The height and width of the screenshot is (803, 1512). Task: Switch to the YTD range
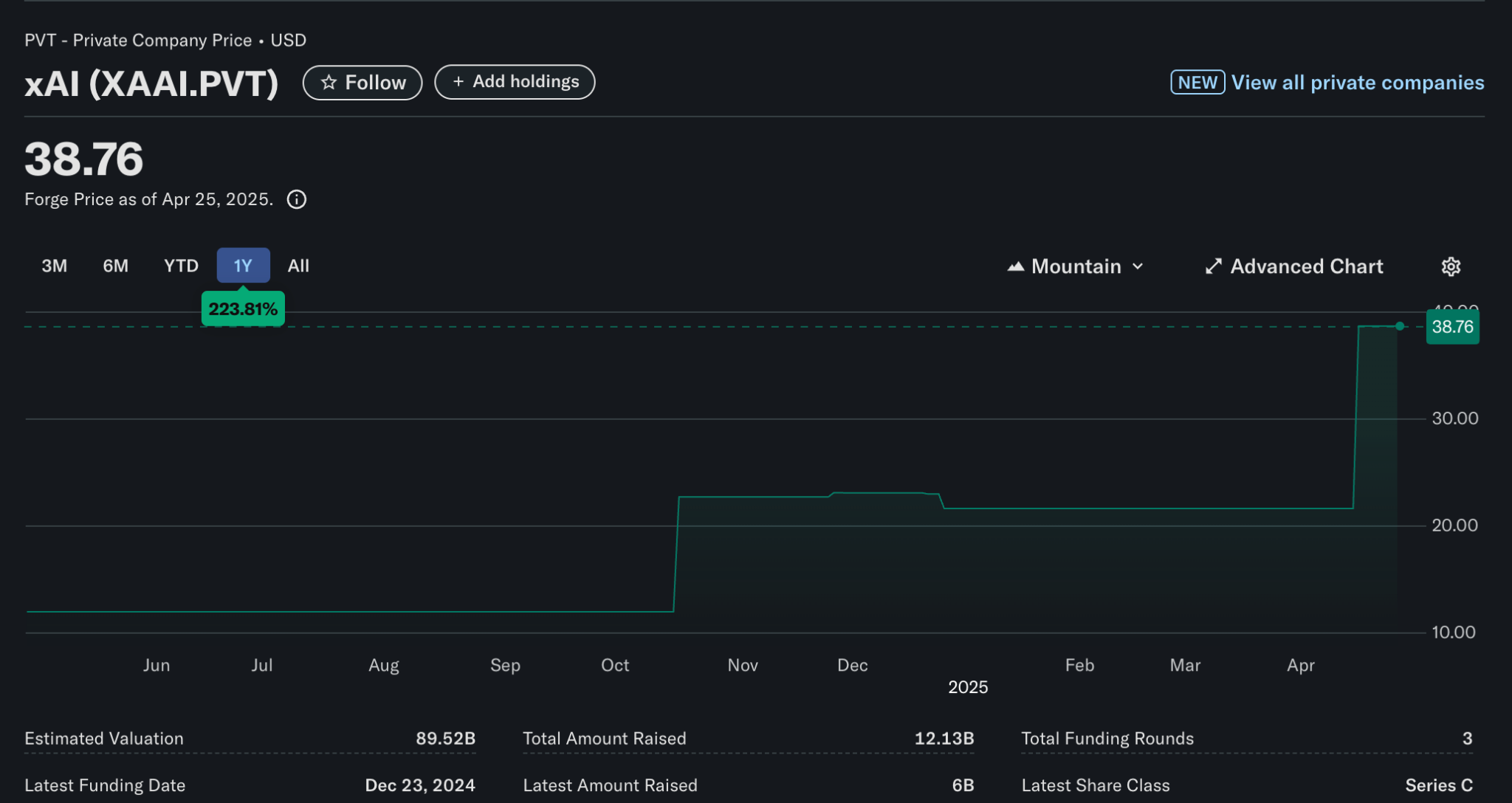pos(181,266)
